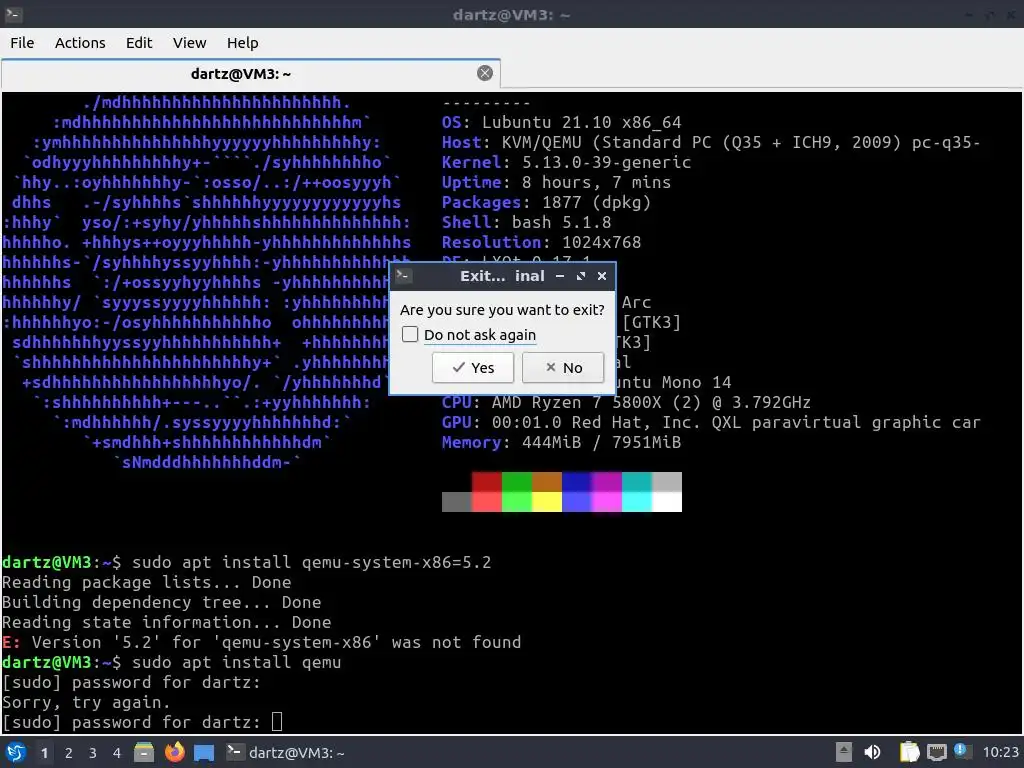Image resolution: width=1024 pixels, height=768 pixels.
Task: Open the Help menu
Action: coord(242,42)
